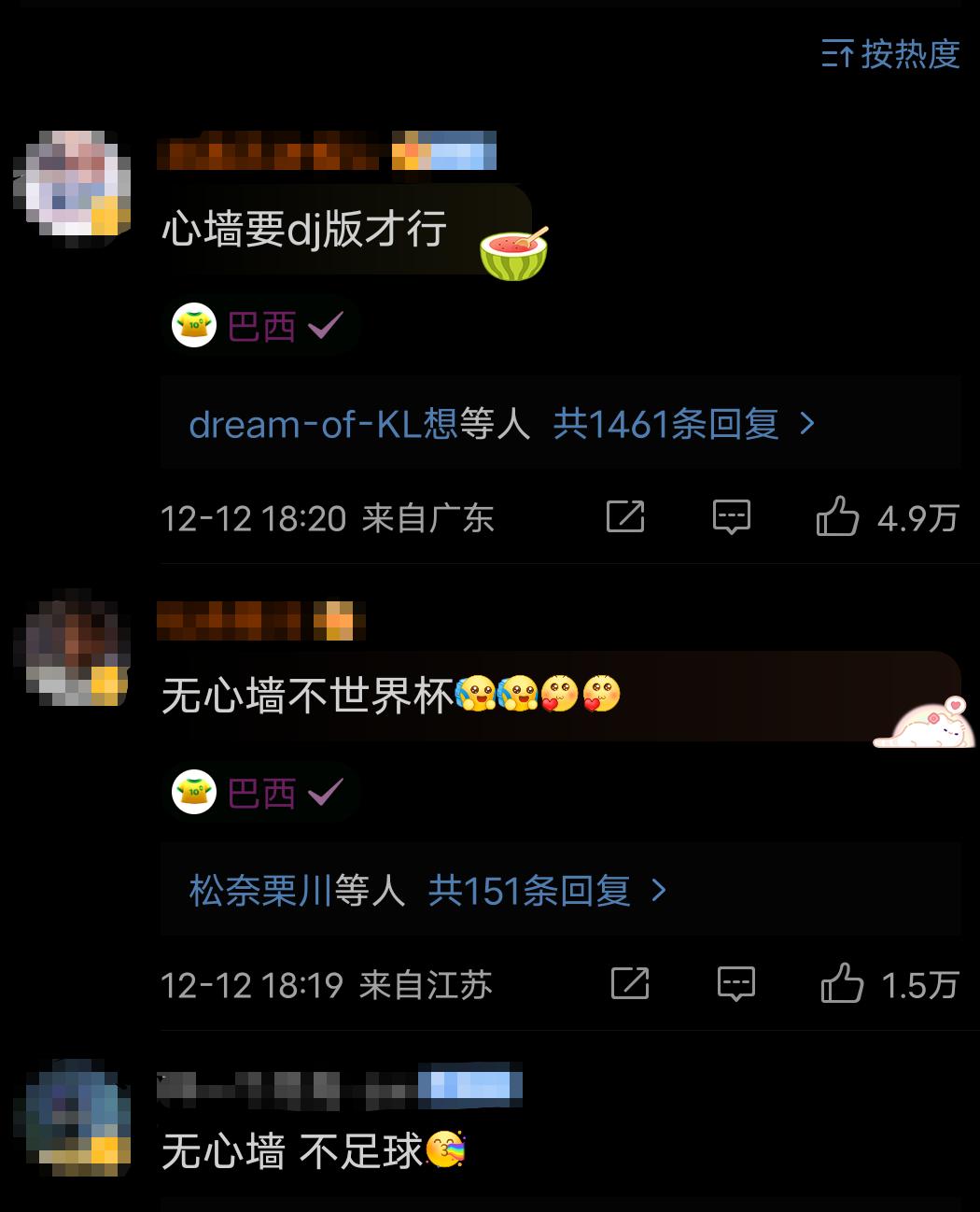Tap reply bubble icon on 18:20 comment

pyautogui.click(x=732, y=516)
